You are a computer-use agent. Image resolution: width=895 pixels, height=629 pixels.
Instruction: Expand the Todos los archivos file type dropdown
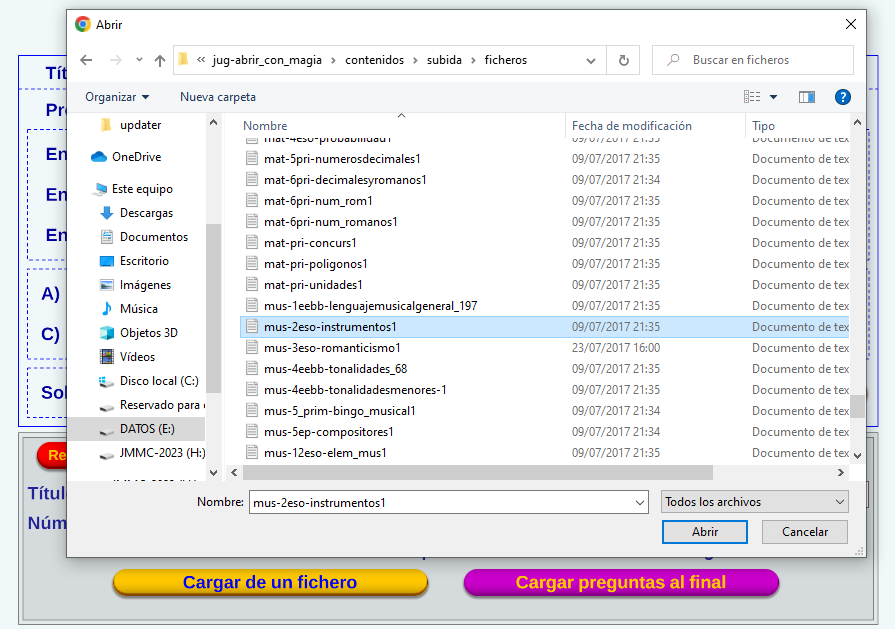pos(754,502)
